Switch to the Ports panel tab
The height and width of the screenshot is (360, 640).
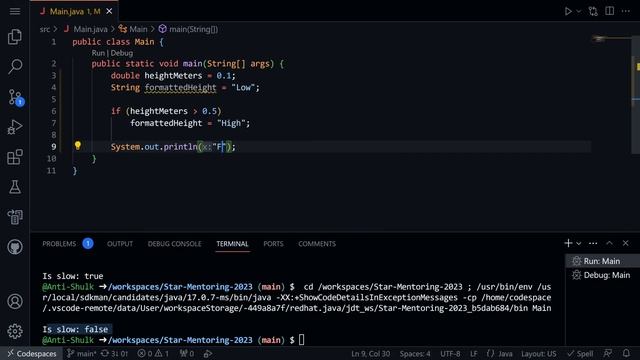(273, 244)
